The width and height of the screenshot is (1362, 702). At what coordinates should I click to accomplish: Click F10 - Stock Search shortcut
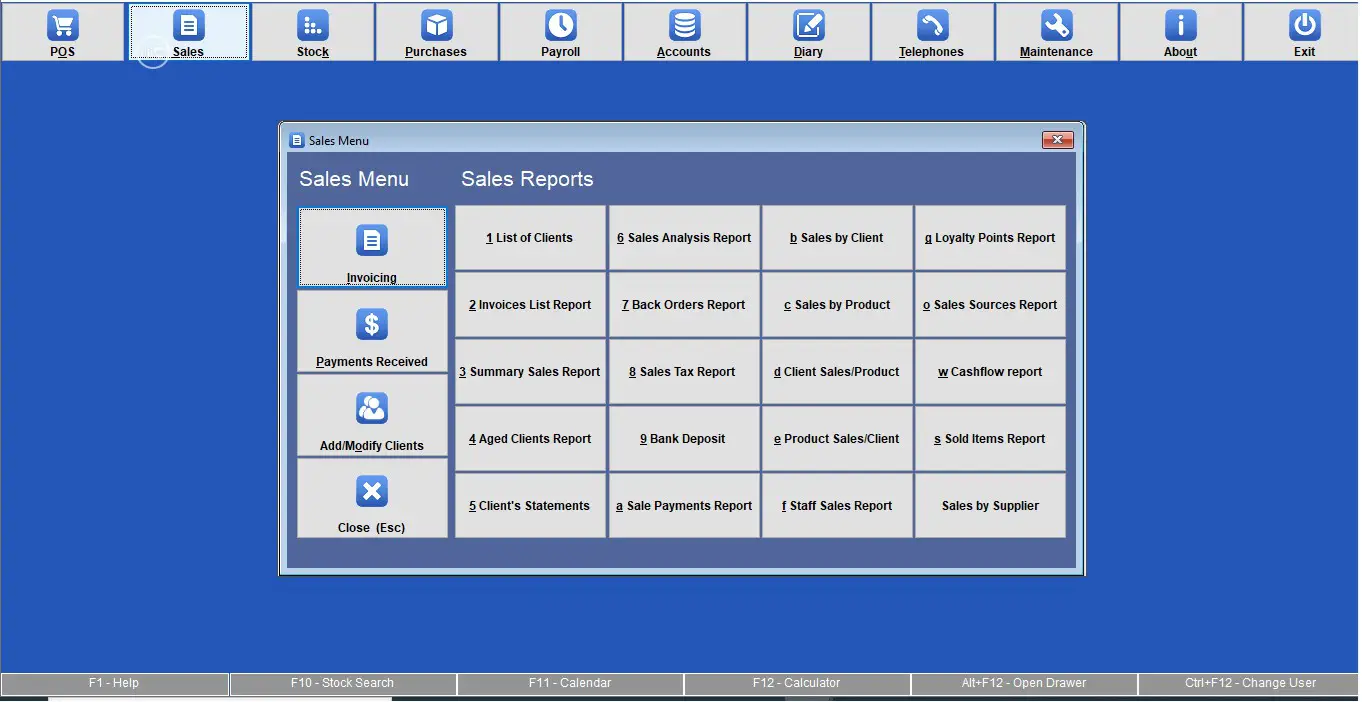(342, 684)
